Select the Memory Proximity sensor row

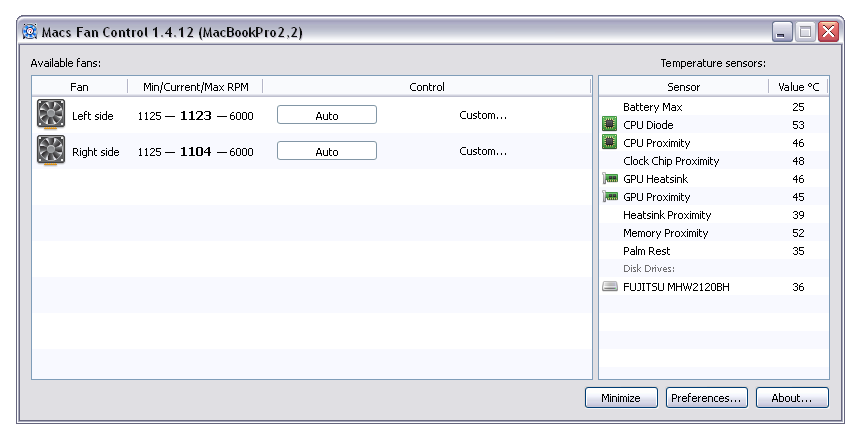click(665, 233)
